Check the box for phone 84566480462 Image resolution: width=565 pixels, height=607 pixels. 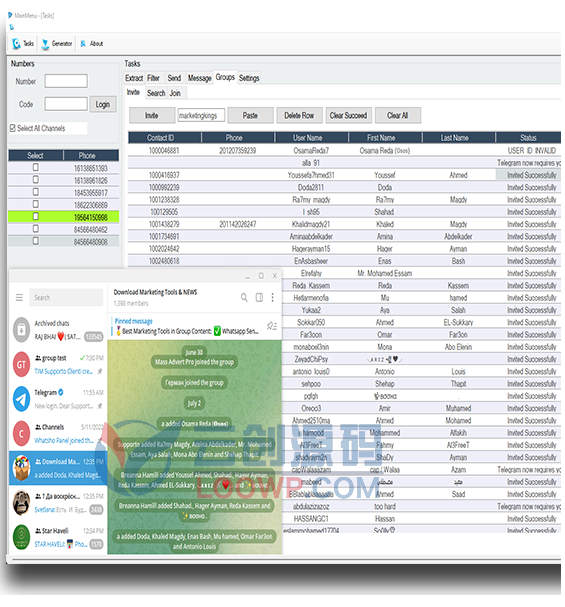(36, 229)
